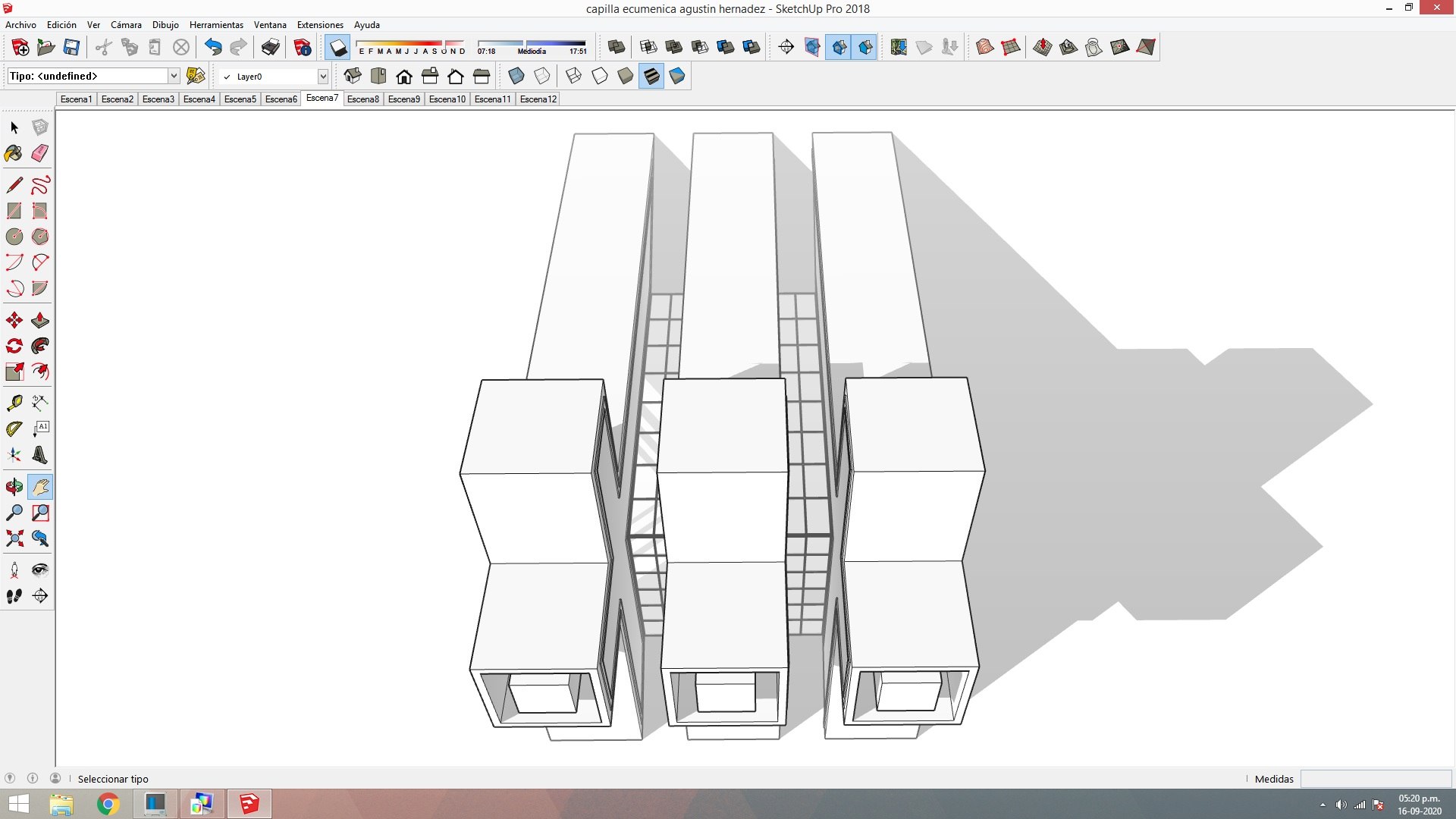
Task: Activate the Orbit tool
Action: coord(14,487)
